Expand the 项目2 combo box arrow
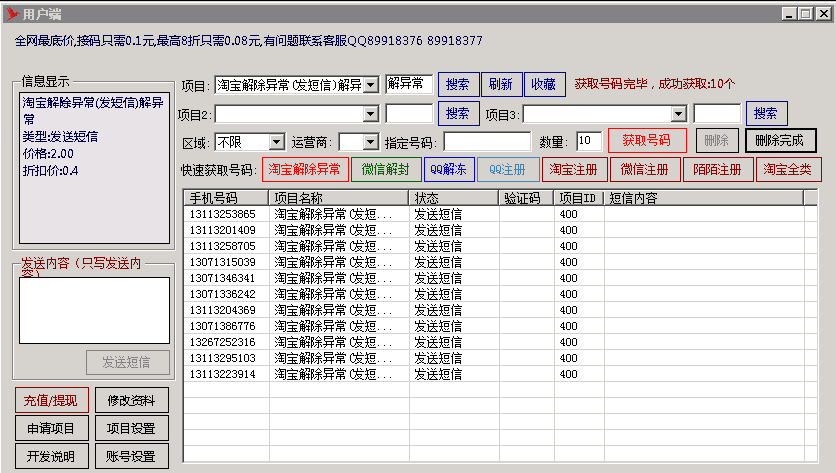 (371, 114)
